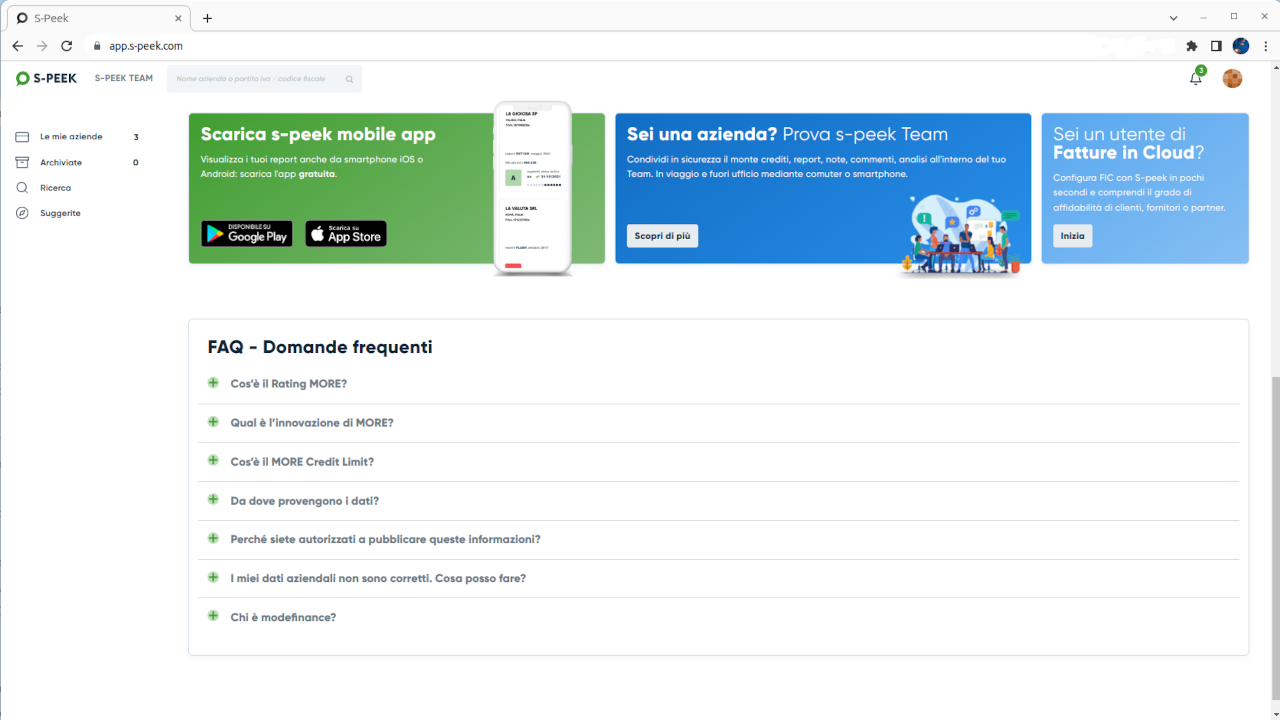Click the Ricerca magnifier sidebar icon

coord(22,188)
